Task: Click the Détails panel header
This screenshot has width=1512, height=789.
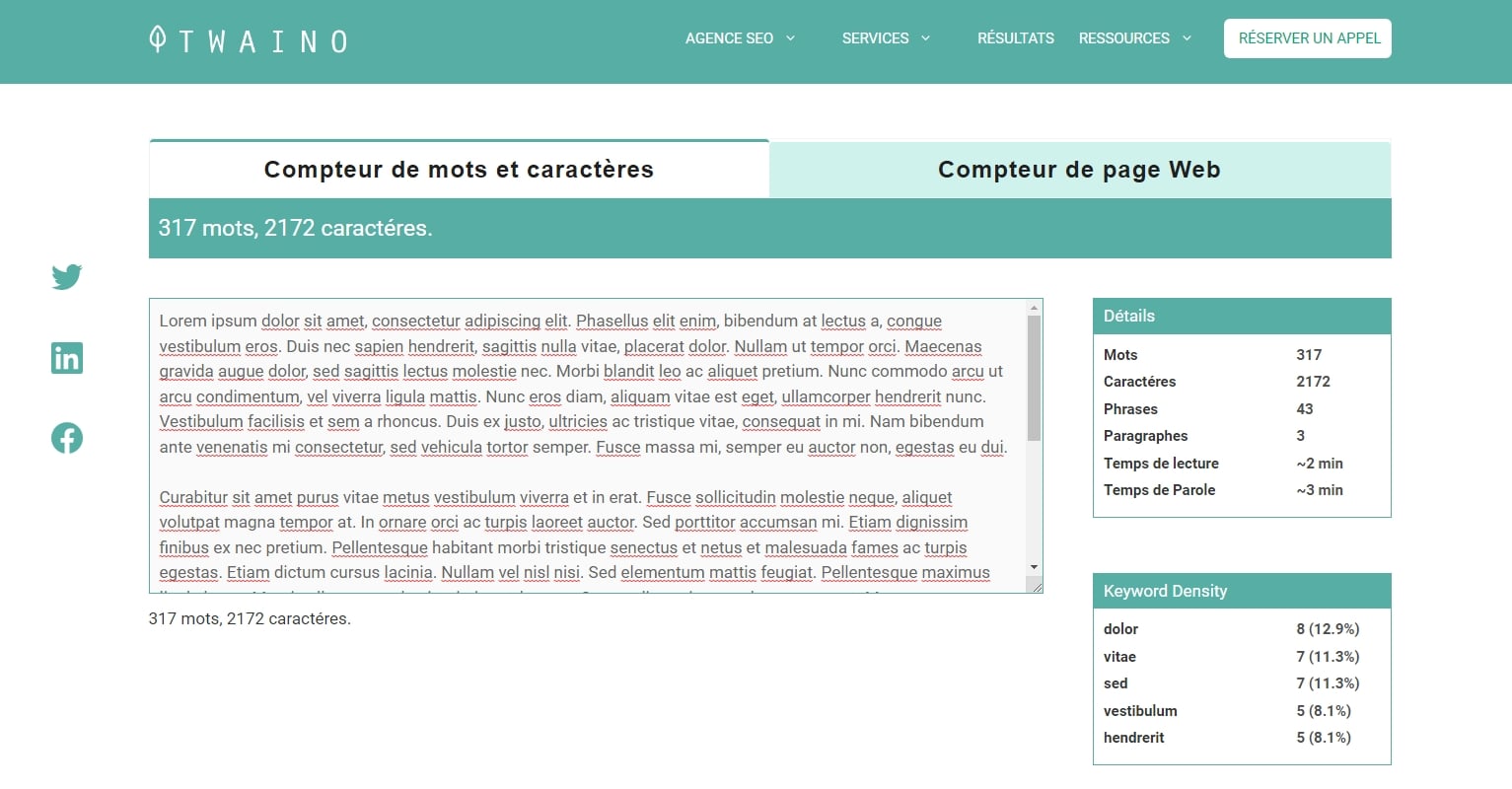Action: coord(1241,317)
